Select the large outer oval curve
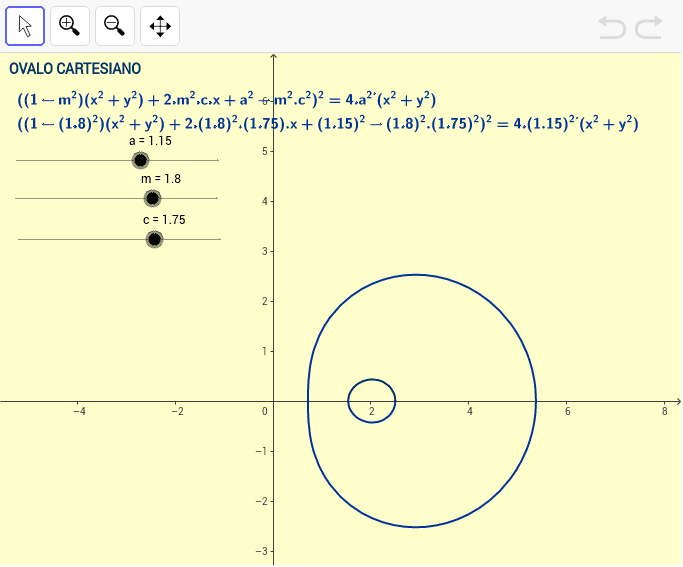683x567 pixels. click(536, 401)
